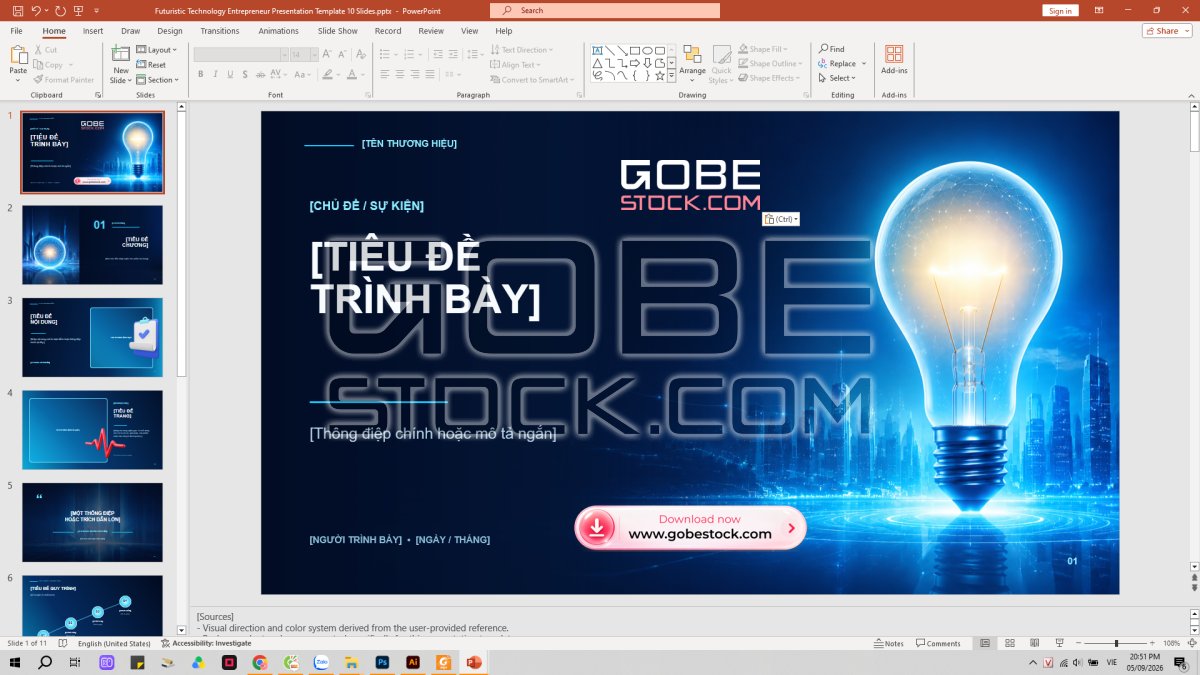Toggle Underline formatting
The height and width of the screenshot is (675, 1200).
[231, 74]
